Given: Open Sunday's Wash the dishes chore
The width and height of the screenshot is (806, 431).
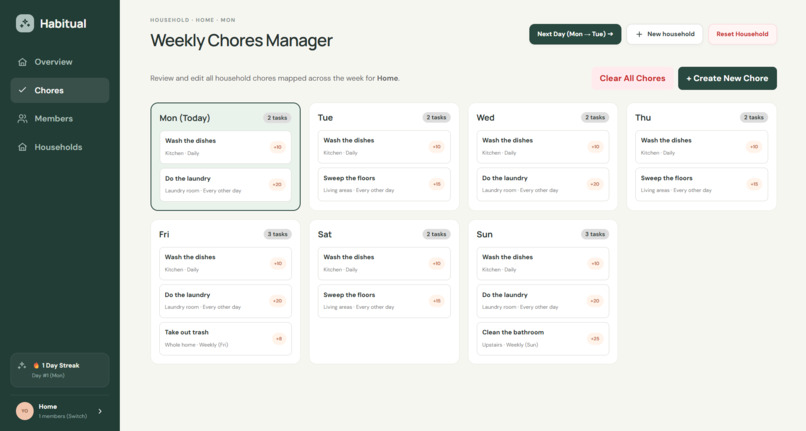Looking at the screenshot, I should (543, 263).
